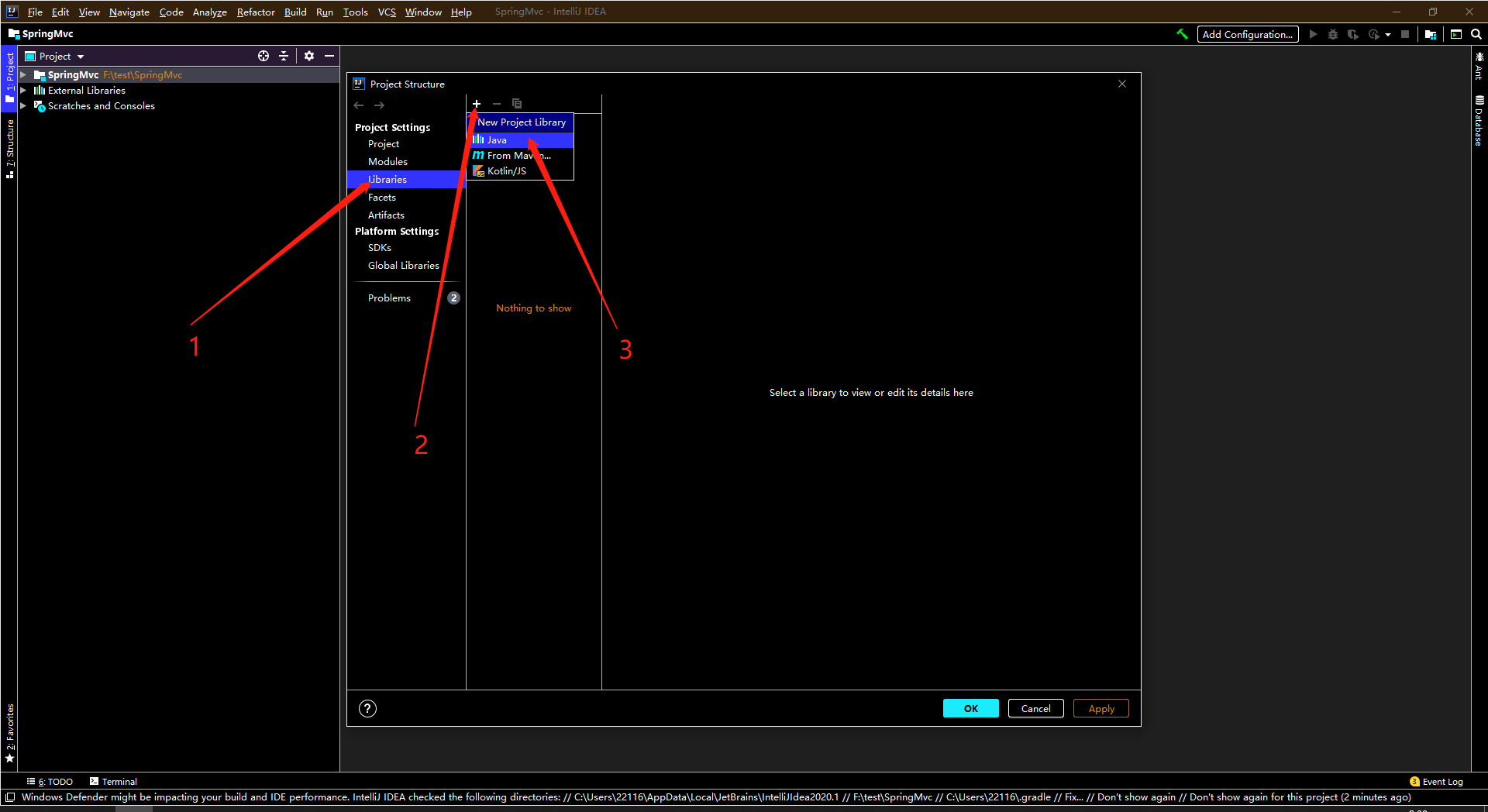Open the Project panel settings gear
Image resolution: width=1488 pixels, height=812 pixels.
point(309,56)
